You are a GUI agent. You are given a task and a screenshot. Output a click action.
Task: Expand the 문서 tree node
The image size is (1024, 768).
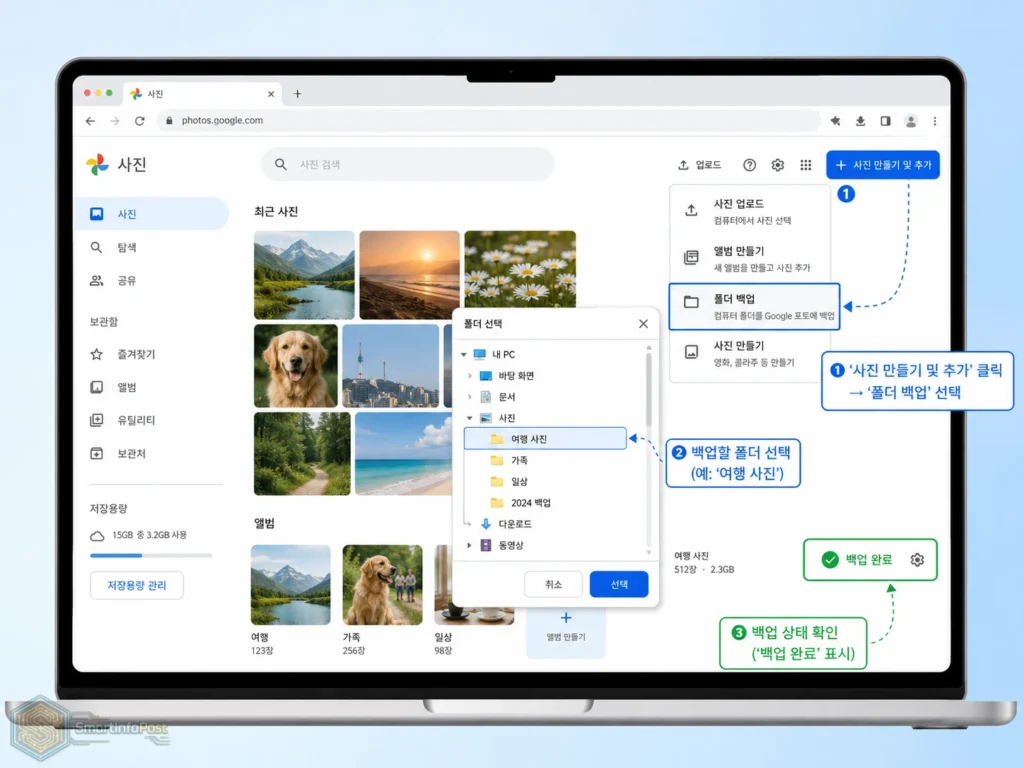pyautogui.click(x=470, y=397)
